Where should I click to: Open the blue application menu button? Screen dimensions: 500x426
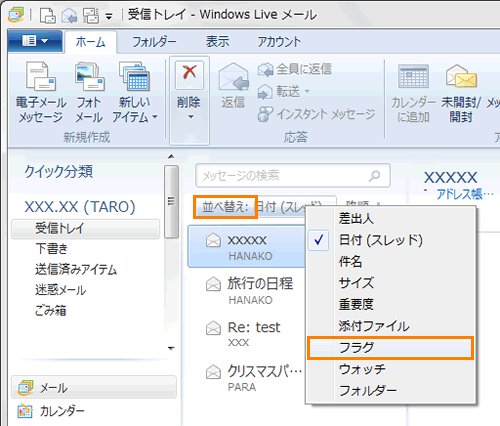(x=35, y=41)
